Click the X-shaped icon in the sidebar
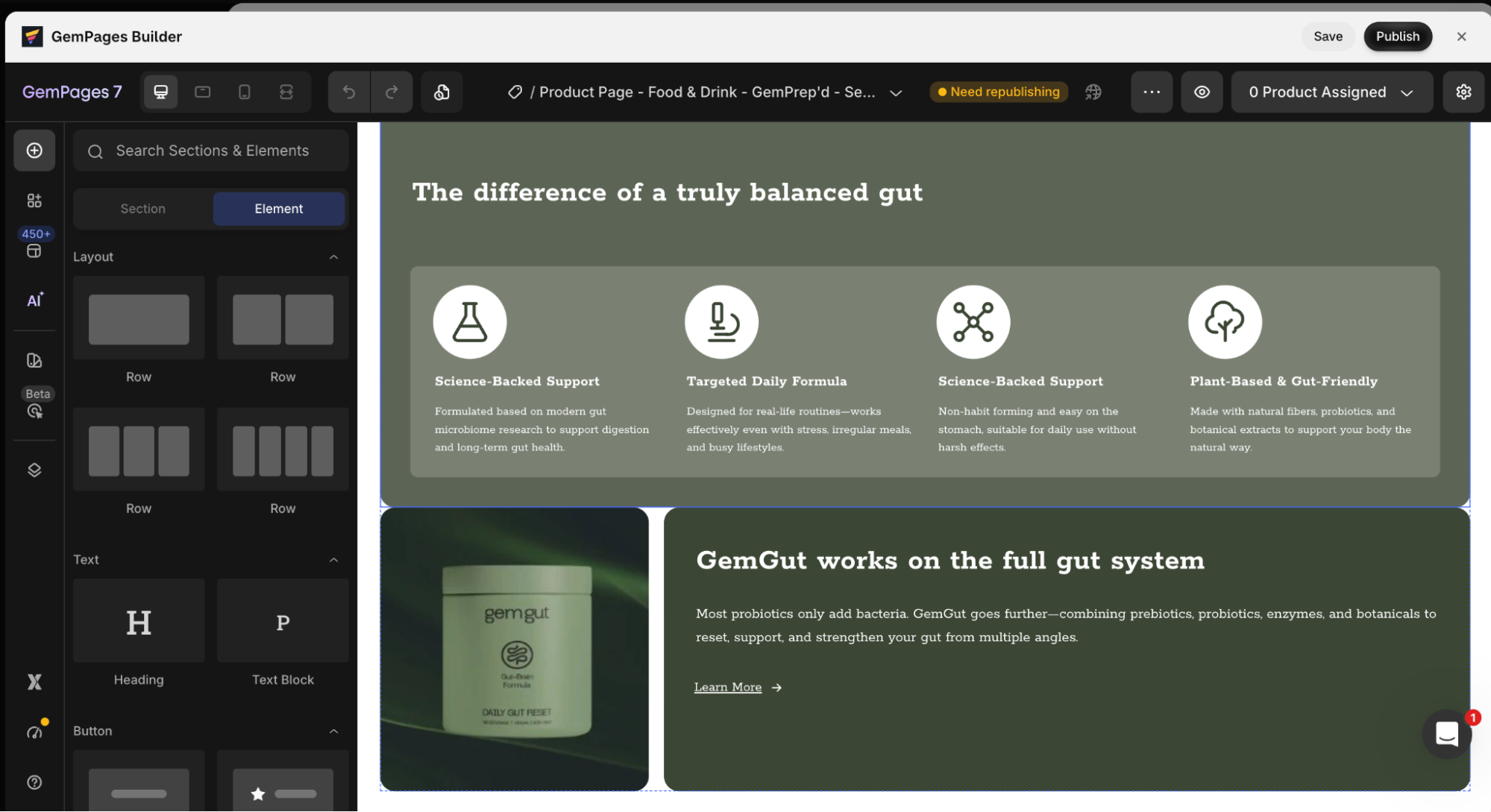The height and width of the screenshot is (812, 1491). pyautogui.click(x=34, y=682)
